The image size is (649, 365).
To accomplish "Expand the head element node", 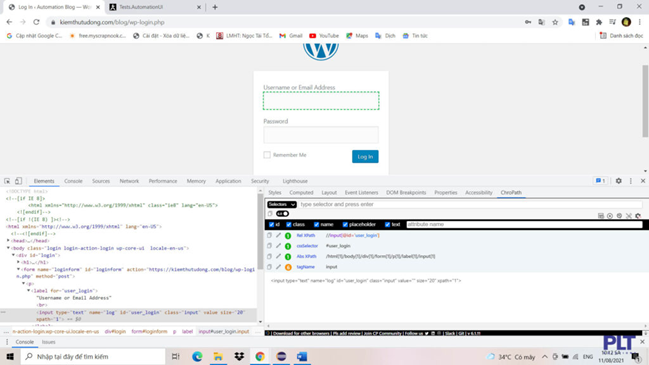I will coord(8,240).
